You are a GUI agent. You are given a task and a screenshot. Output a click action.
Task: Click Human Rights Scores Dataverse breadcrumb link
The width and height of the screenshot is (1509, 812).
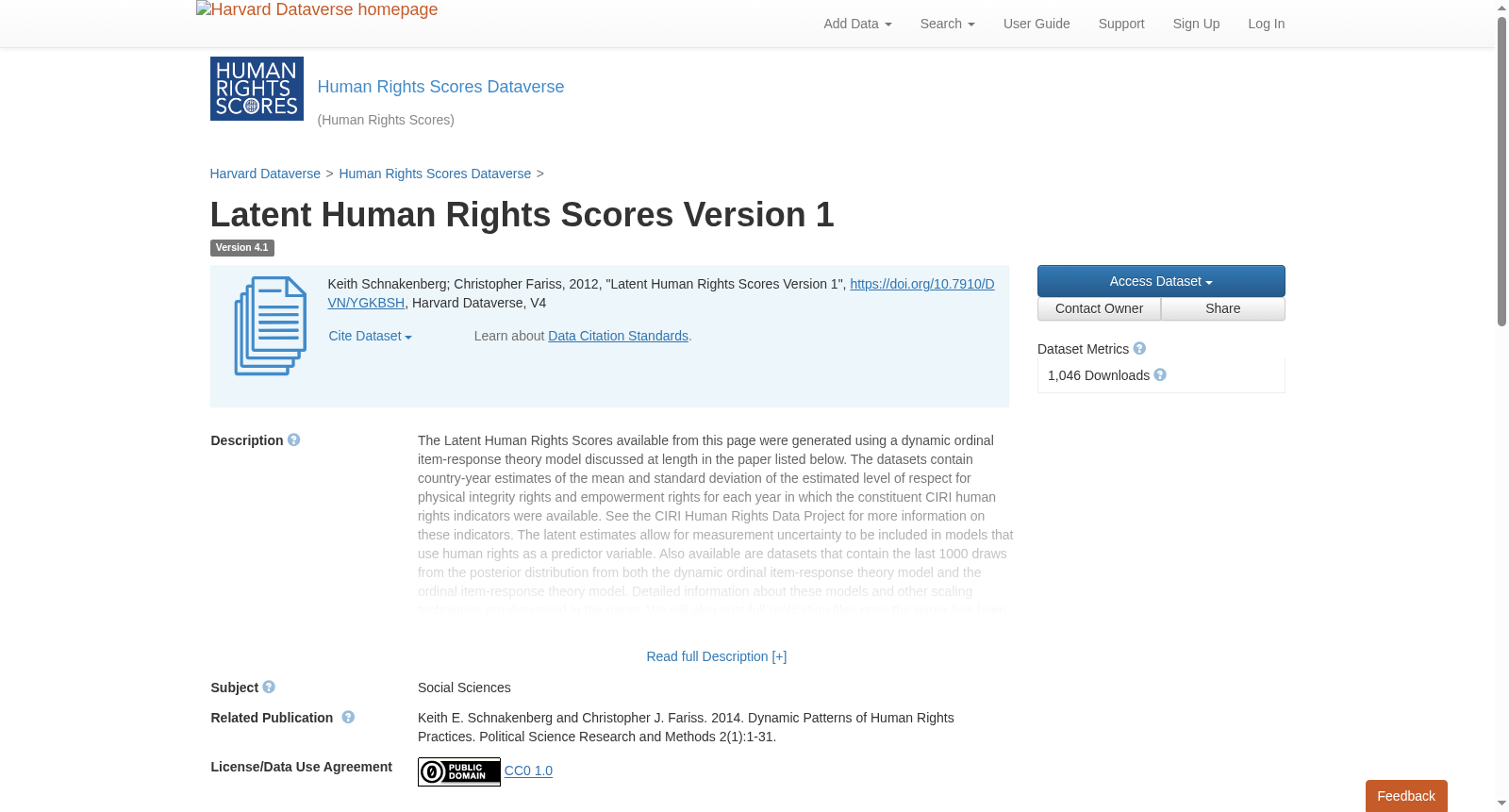pyautogui.click(x=435, y=174)
